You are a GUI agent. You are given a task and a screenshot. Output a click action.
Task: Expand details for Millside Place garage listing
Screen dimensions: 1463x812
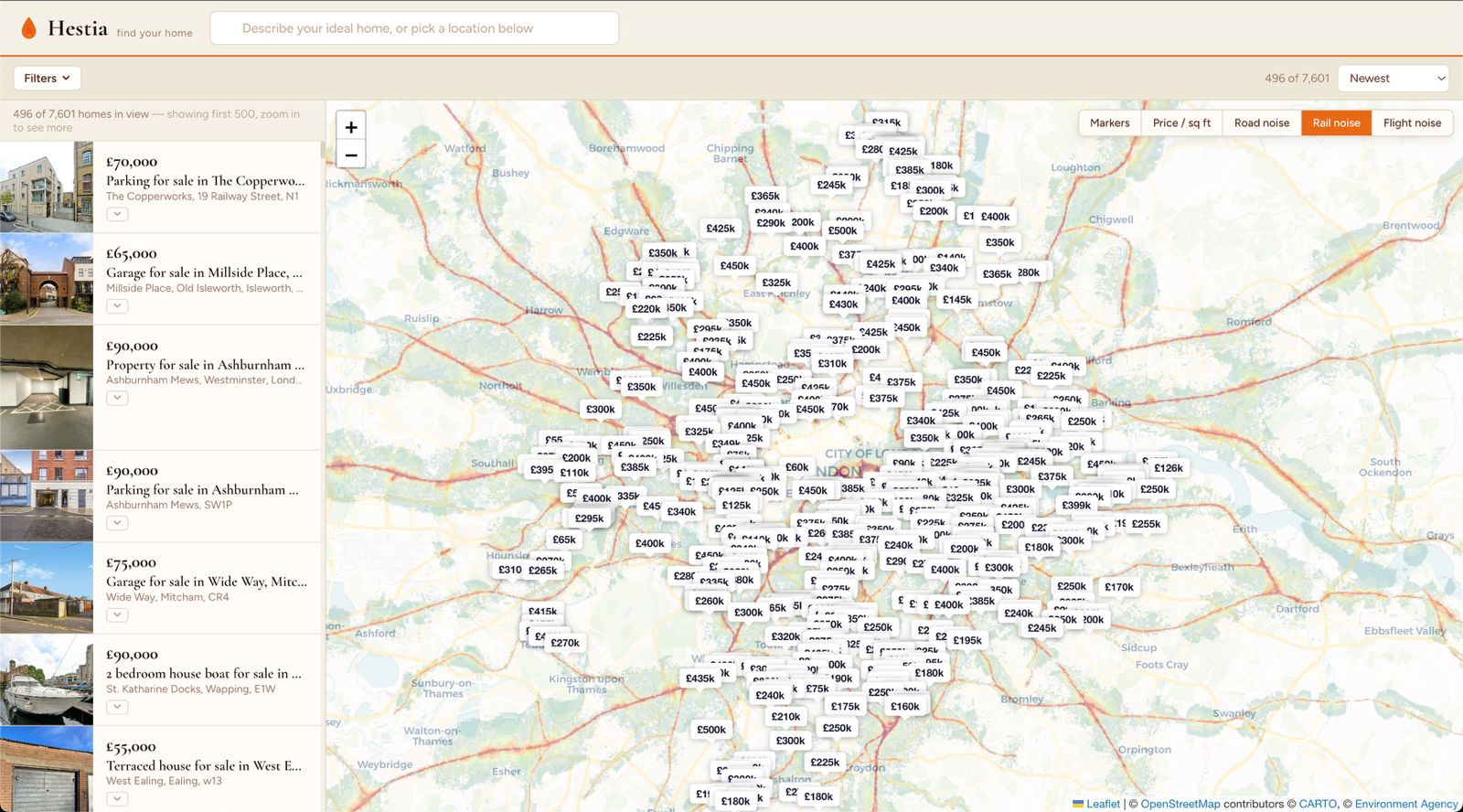(x=117, y=306)
